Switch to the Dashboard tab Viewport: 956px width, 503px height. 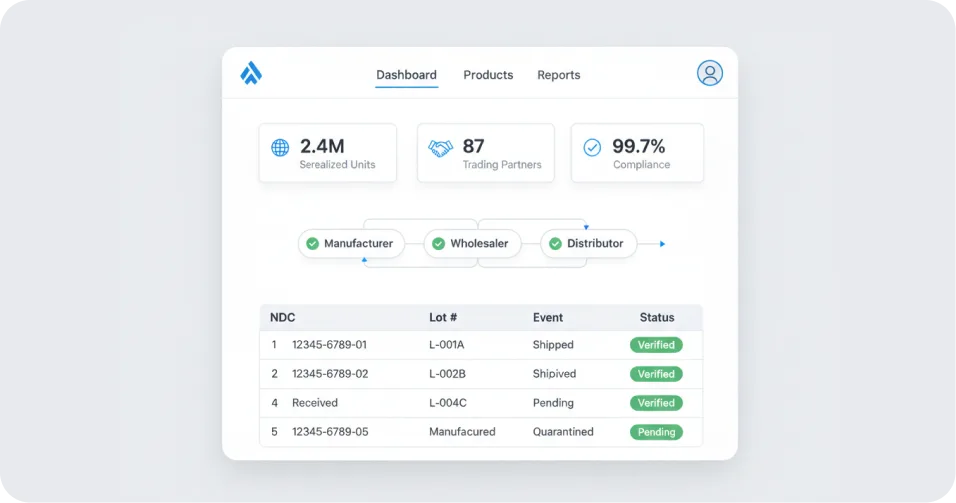[x=406, y=75]
